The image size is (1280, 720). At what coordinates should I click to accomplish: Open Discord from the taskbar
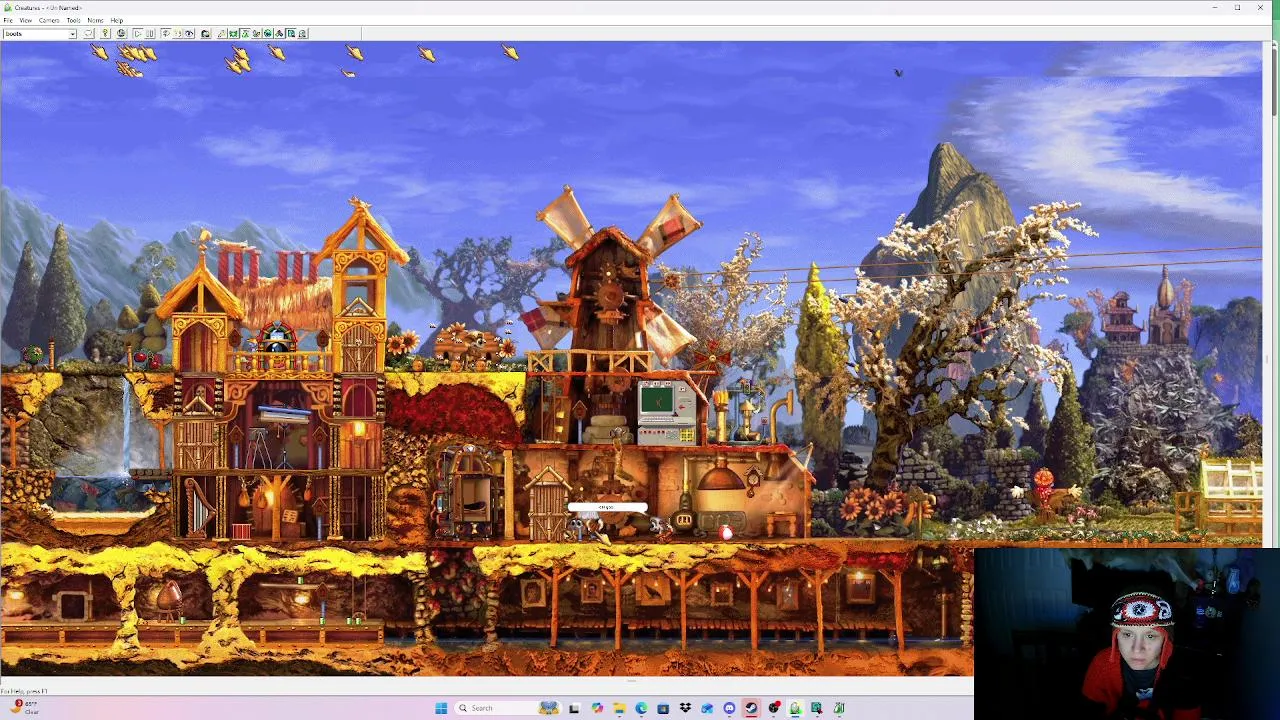[x=729, y=708]
